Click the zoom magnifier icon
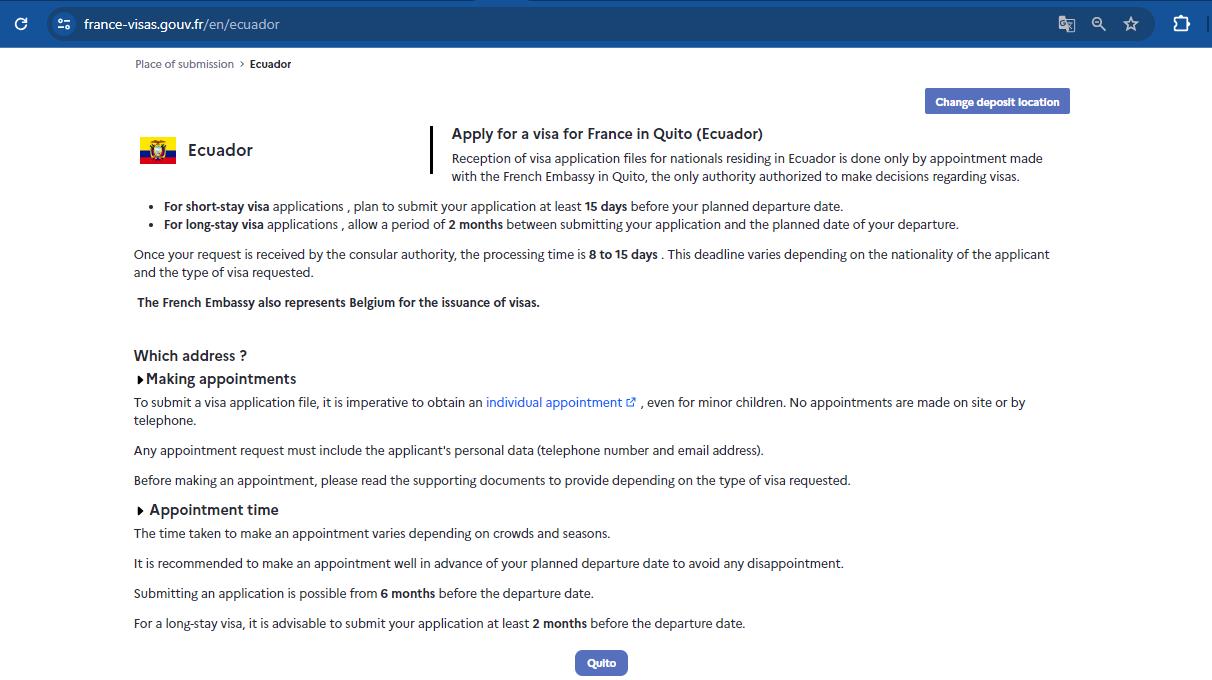Image resolution: width=1212 pixels, height=680 pixels. click(1098, 24)
